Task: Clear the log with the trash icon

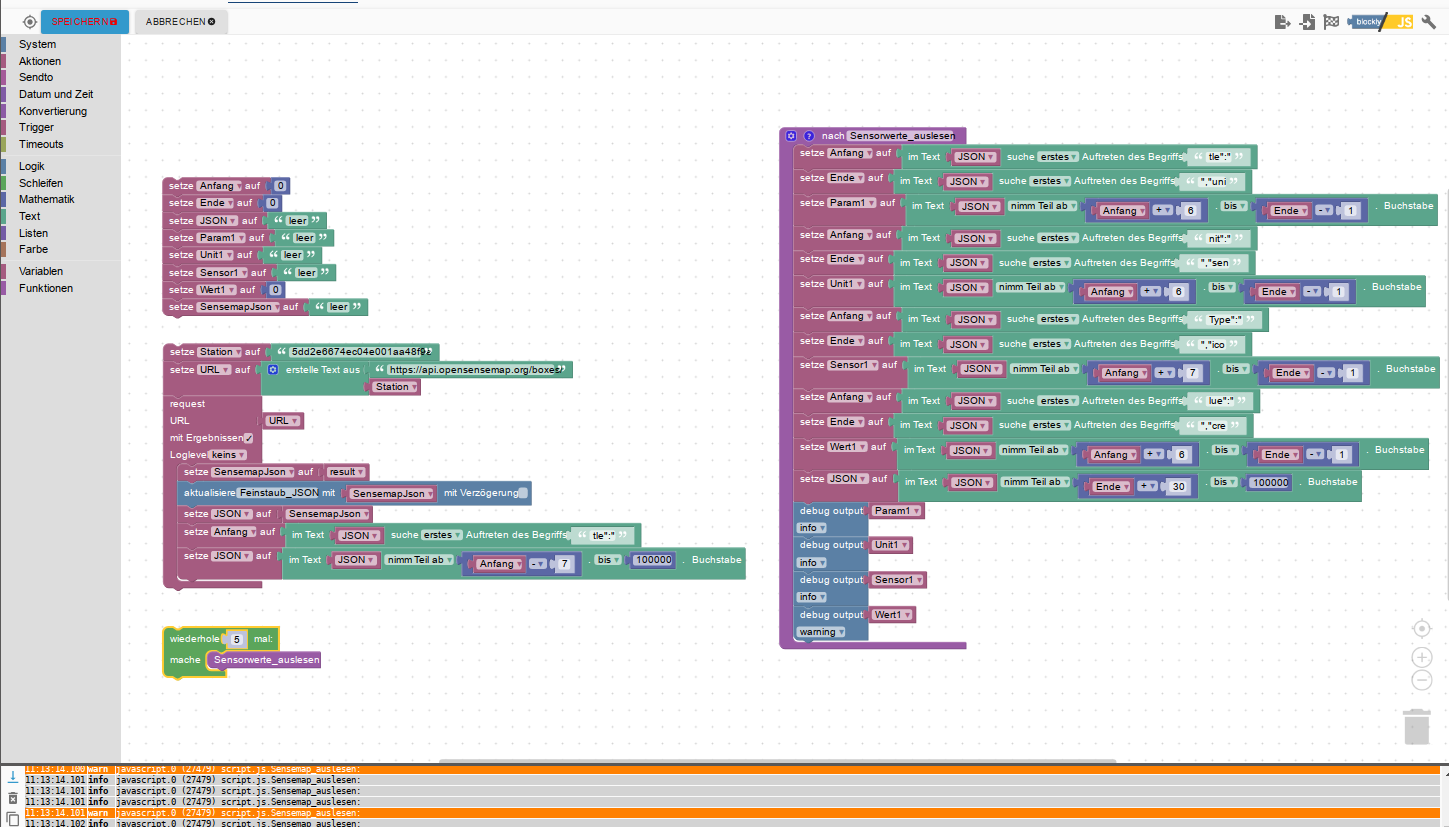Action: [13, 798]
